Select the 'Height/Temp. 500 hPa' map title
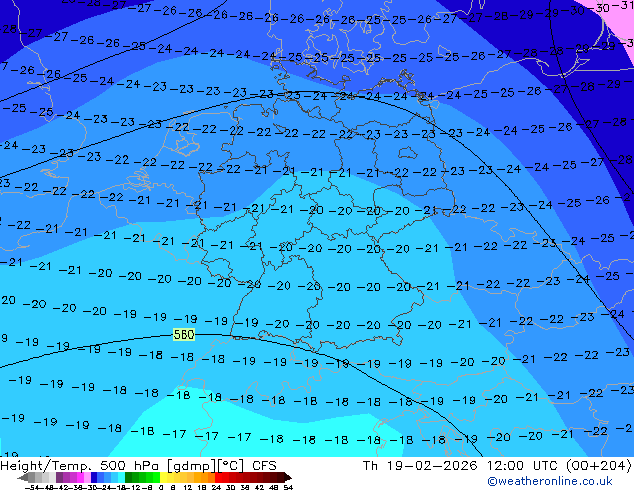This screenshot has height=490, width=634. 81,466
